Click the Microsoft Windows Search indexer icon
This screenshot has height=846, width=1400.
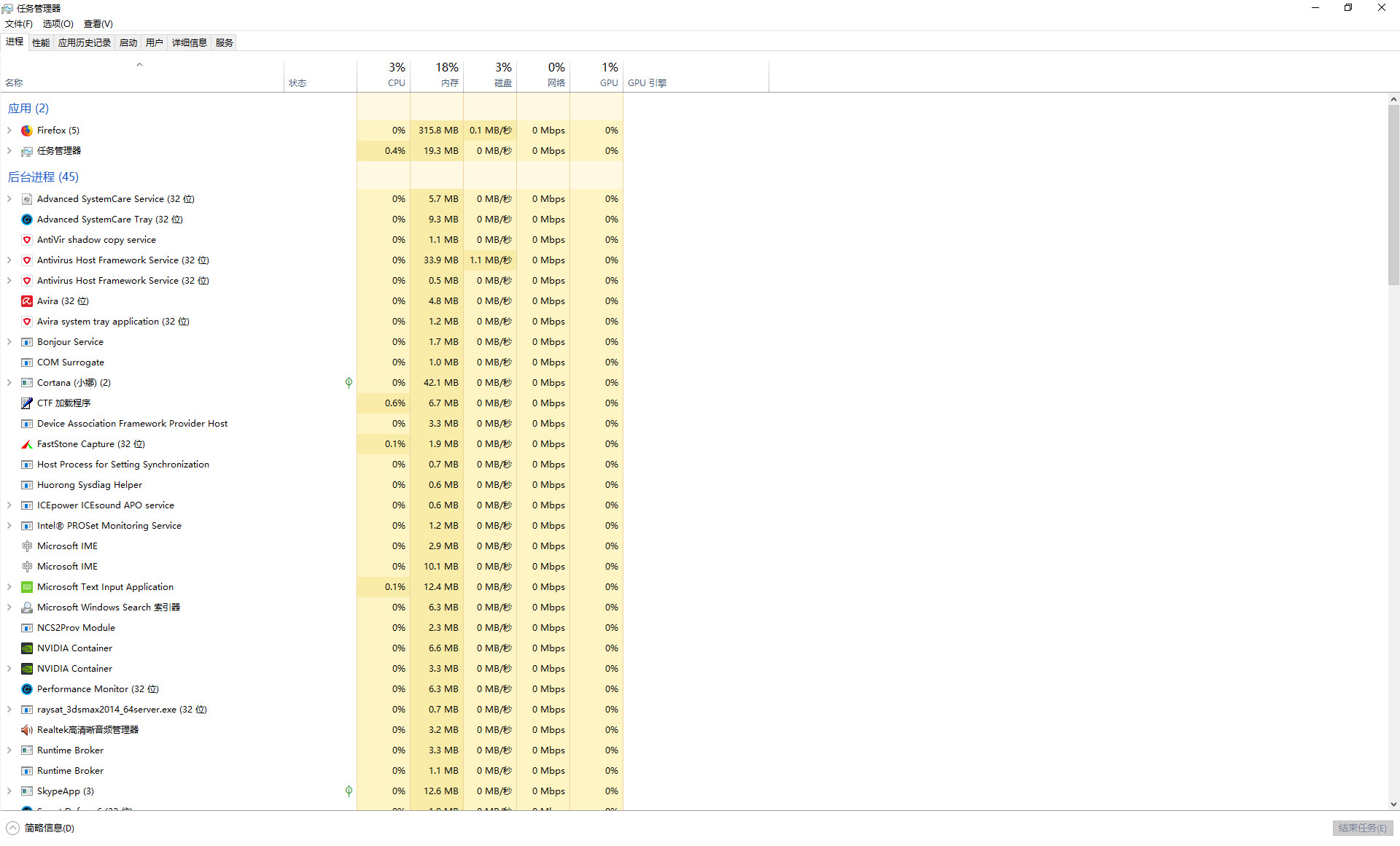click(27, 608)
